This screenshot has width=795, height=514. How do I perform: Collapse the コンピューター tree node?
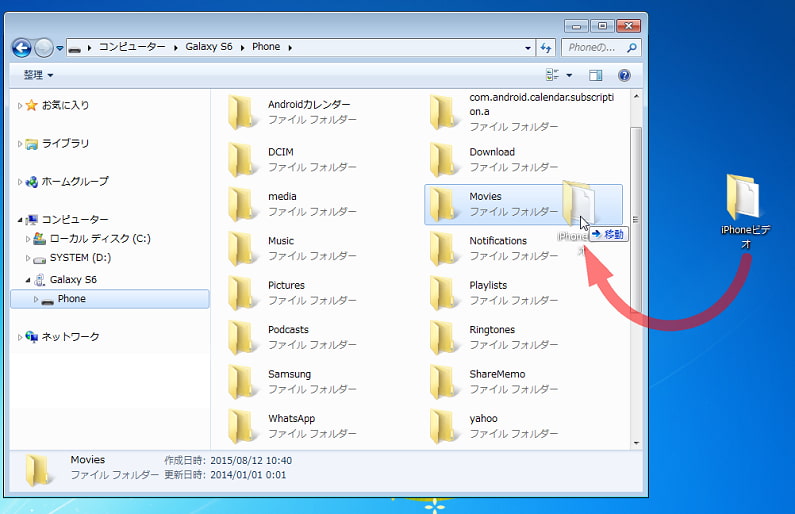[x=19, y=220]
